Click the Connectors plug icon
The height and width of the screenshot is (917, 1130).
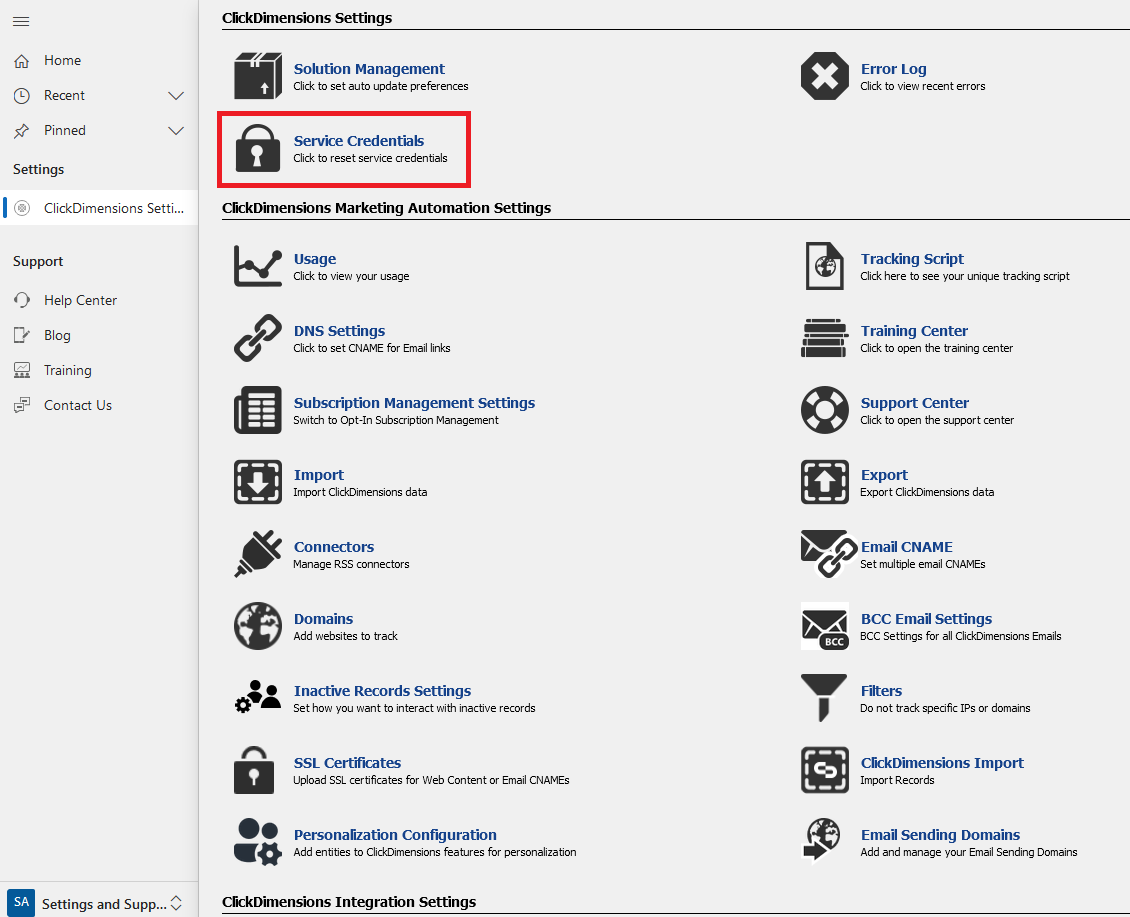[x=257, y=554]
